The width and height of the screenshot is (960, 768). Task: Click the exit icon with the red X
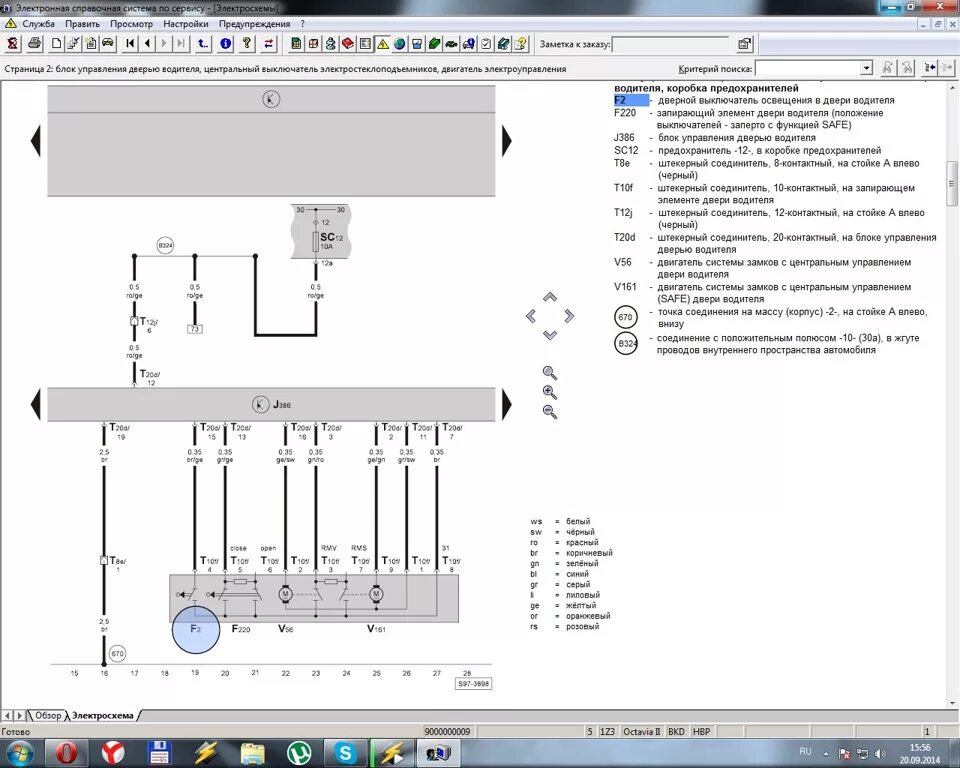click(13, 43)
